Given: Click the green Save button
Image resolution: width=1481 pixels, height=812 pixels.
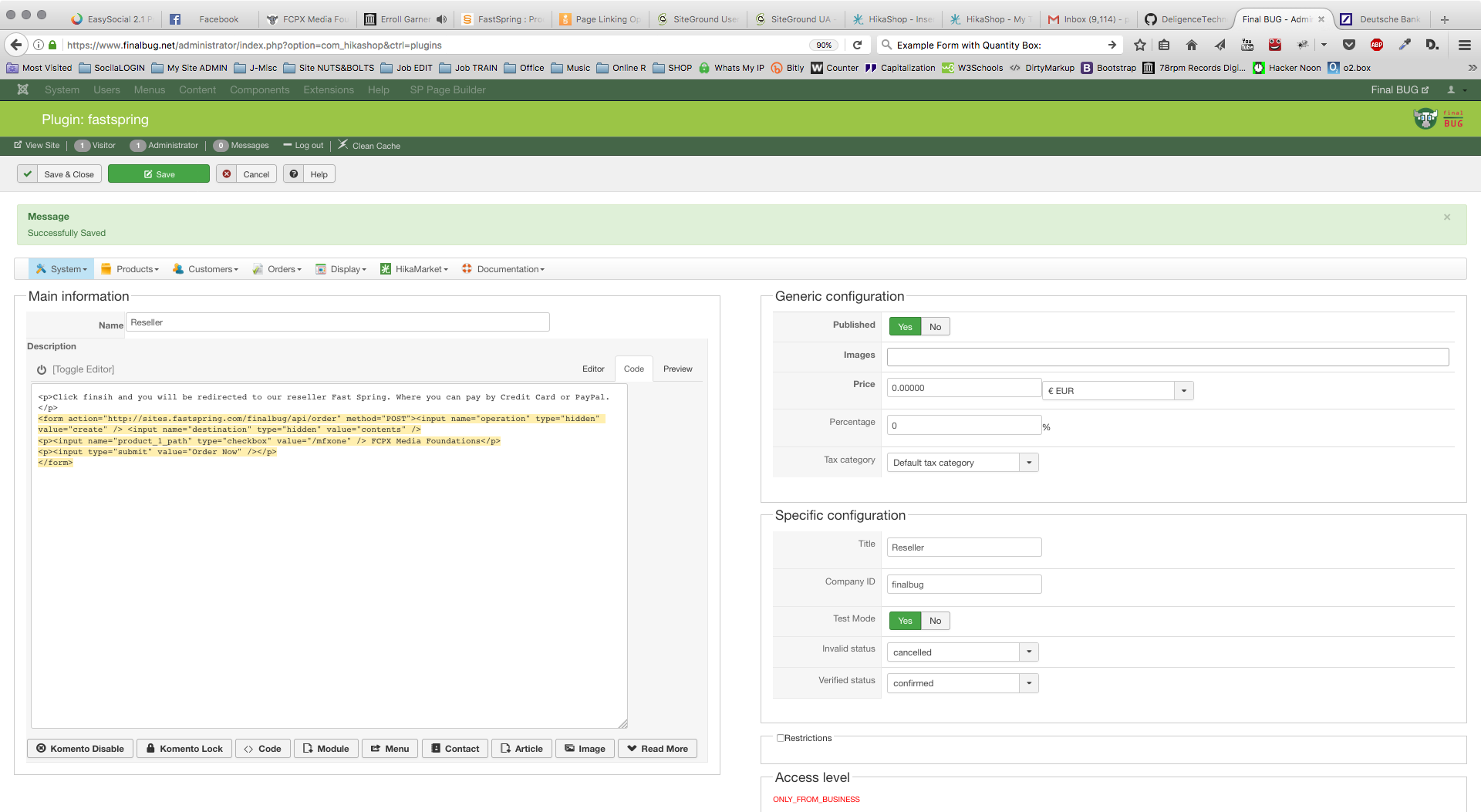Looking at the screenshot, I should 159,174.
